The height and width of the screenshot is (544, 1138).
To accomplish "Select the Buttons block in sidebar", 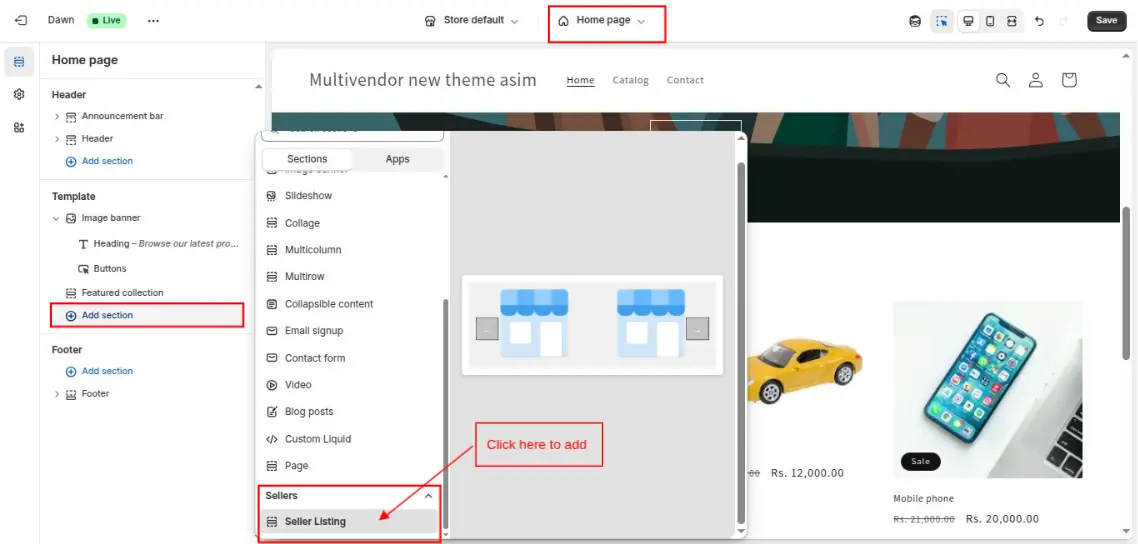I will click(x=102, y=268).
